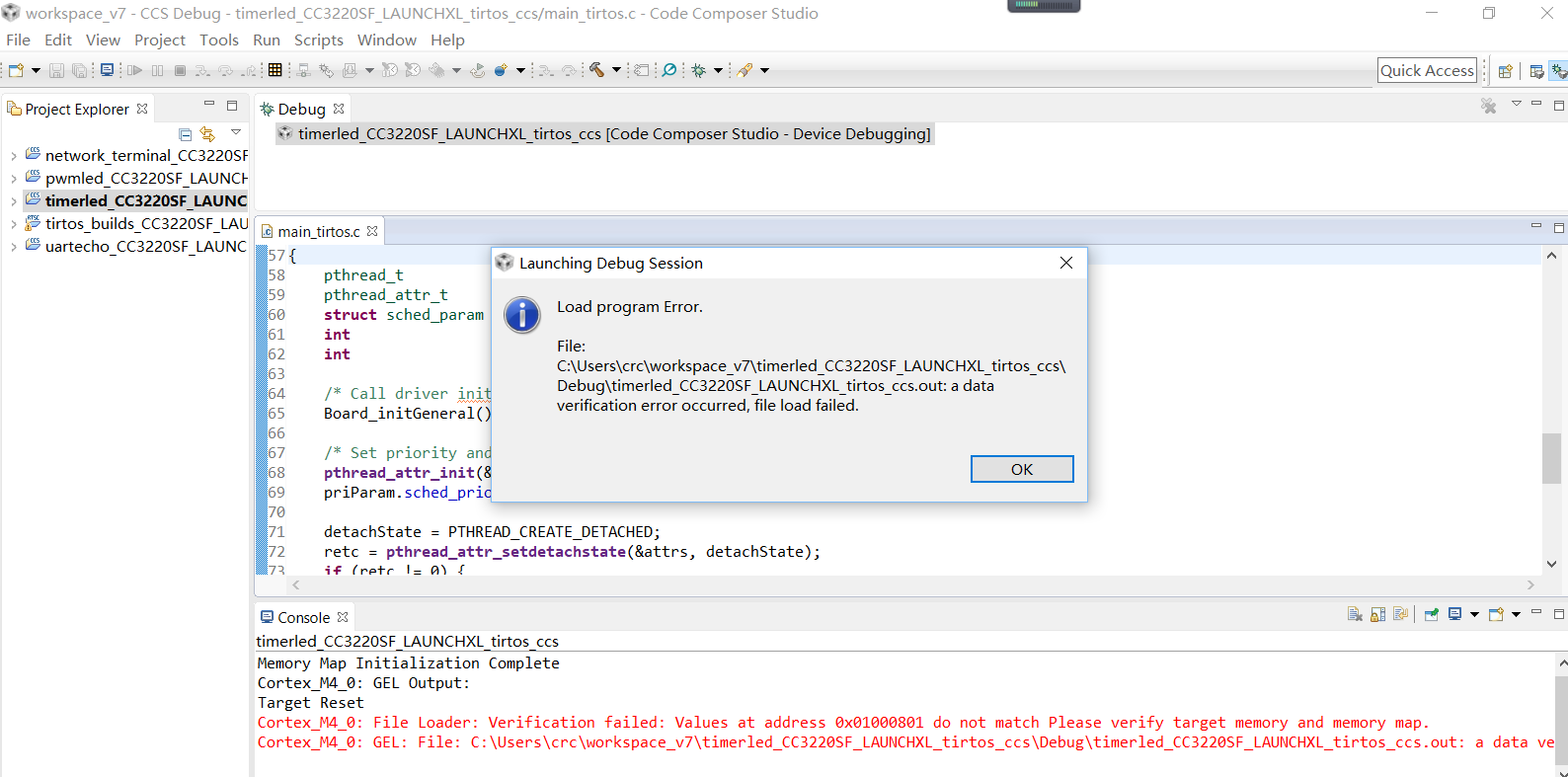Open the Debug view menu arrow
Image resolution: width=1568 pixels, height=777 pixels.
click(x=1517, y=105)
